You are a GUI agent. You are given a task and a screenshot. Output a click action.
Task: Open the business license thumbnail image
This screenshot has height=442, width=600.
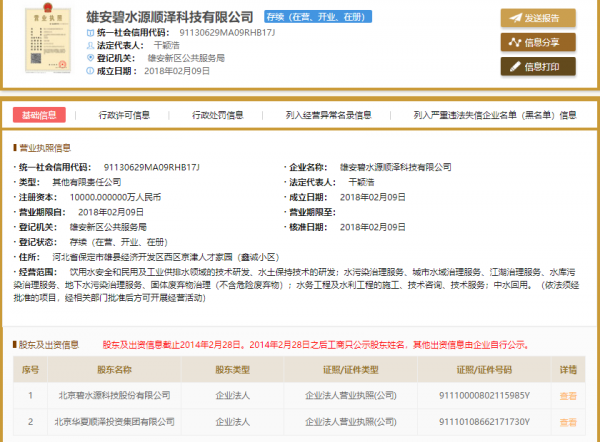point(48,38)
